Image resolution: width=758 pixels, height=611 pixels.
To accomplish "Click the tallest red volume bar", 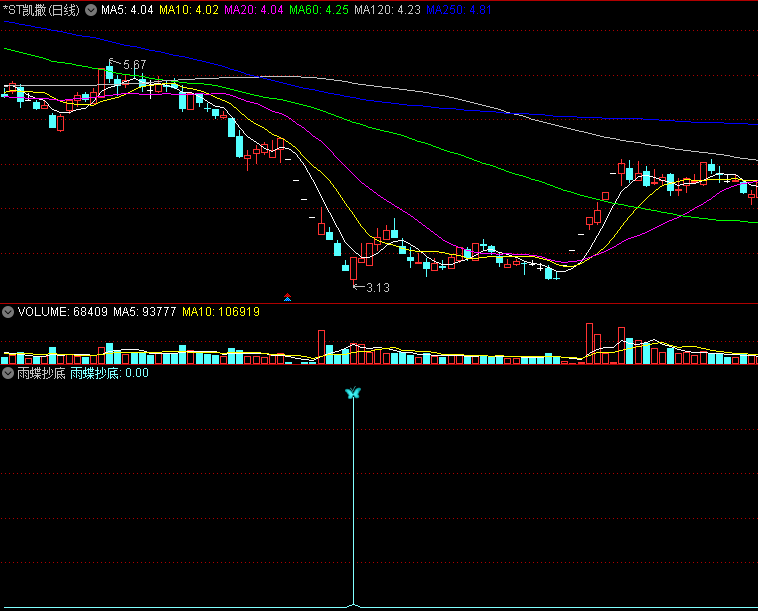I will (x=589, y=343).
